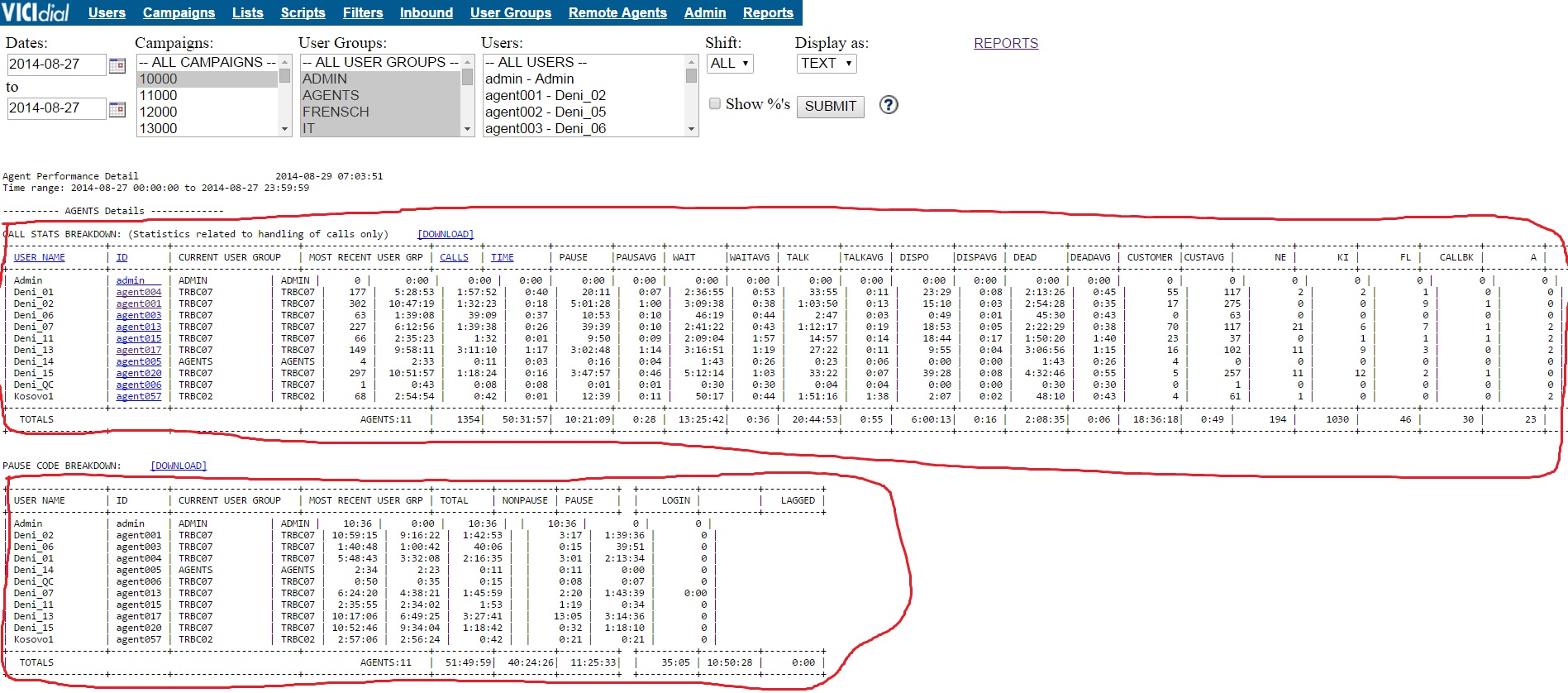Open the Shift dropdown set to ALL
Viewport: 1568px width, 693px height.
[730, 64]
